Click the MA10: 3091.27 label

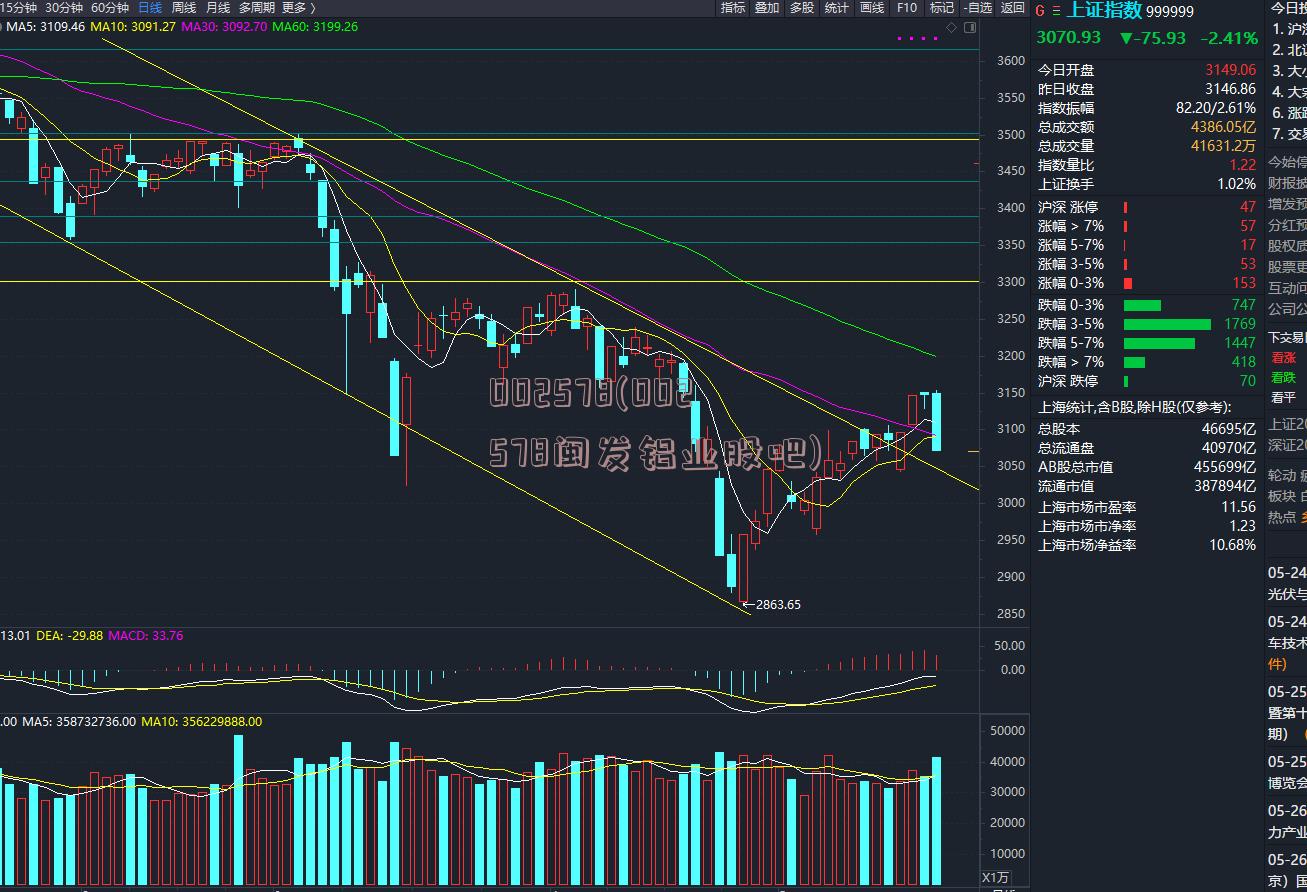(133, 26)
